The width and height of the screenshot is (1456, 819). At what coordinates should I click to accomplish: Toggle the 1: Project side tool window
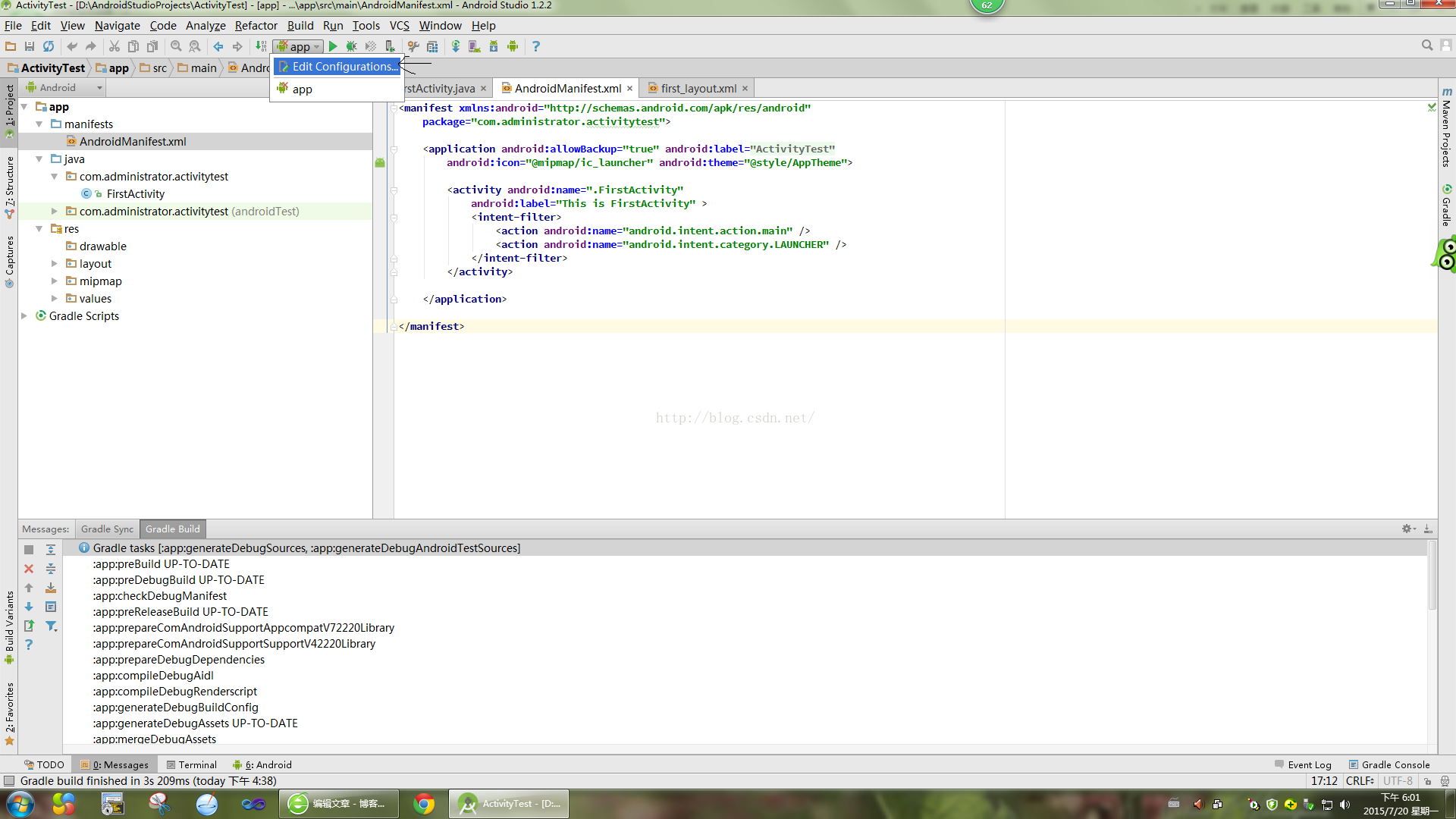pos(9,111)
